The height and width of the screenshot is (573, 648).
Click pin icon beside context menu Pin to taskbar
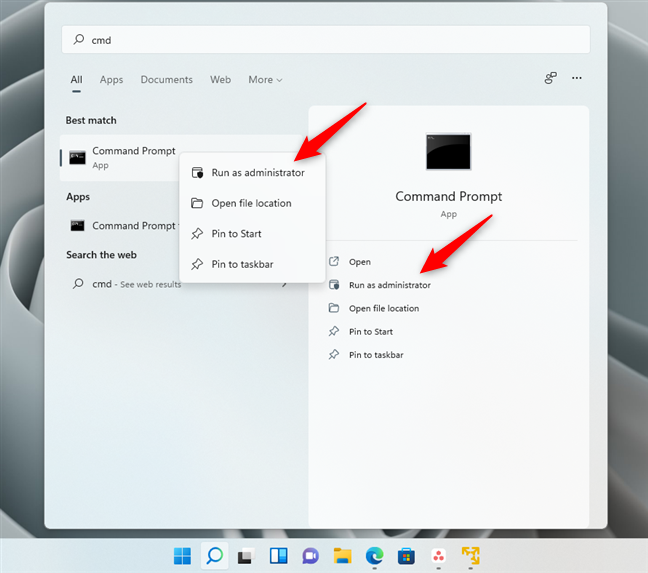pyautogui.click(x=197, y=264)
